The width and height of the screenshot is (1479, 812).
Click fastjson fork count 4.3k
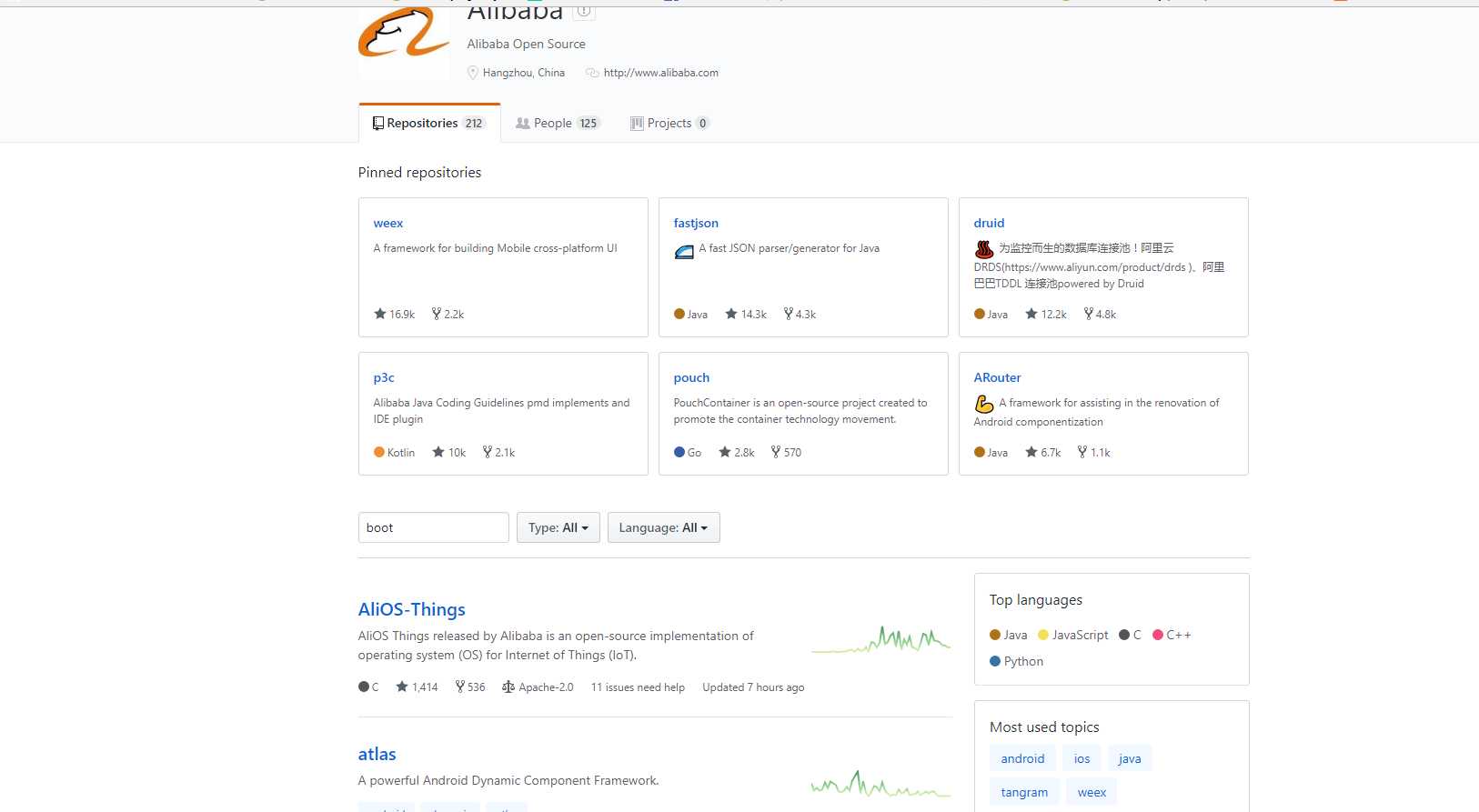[800, 314]
